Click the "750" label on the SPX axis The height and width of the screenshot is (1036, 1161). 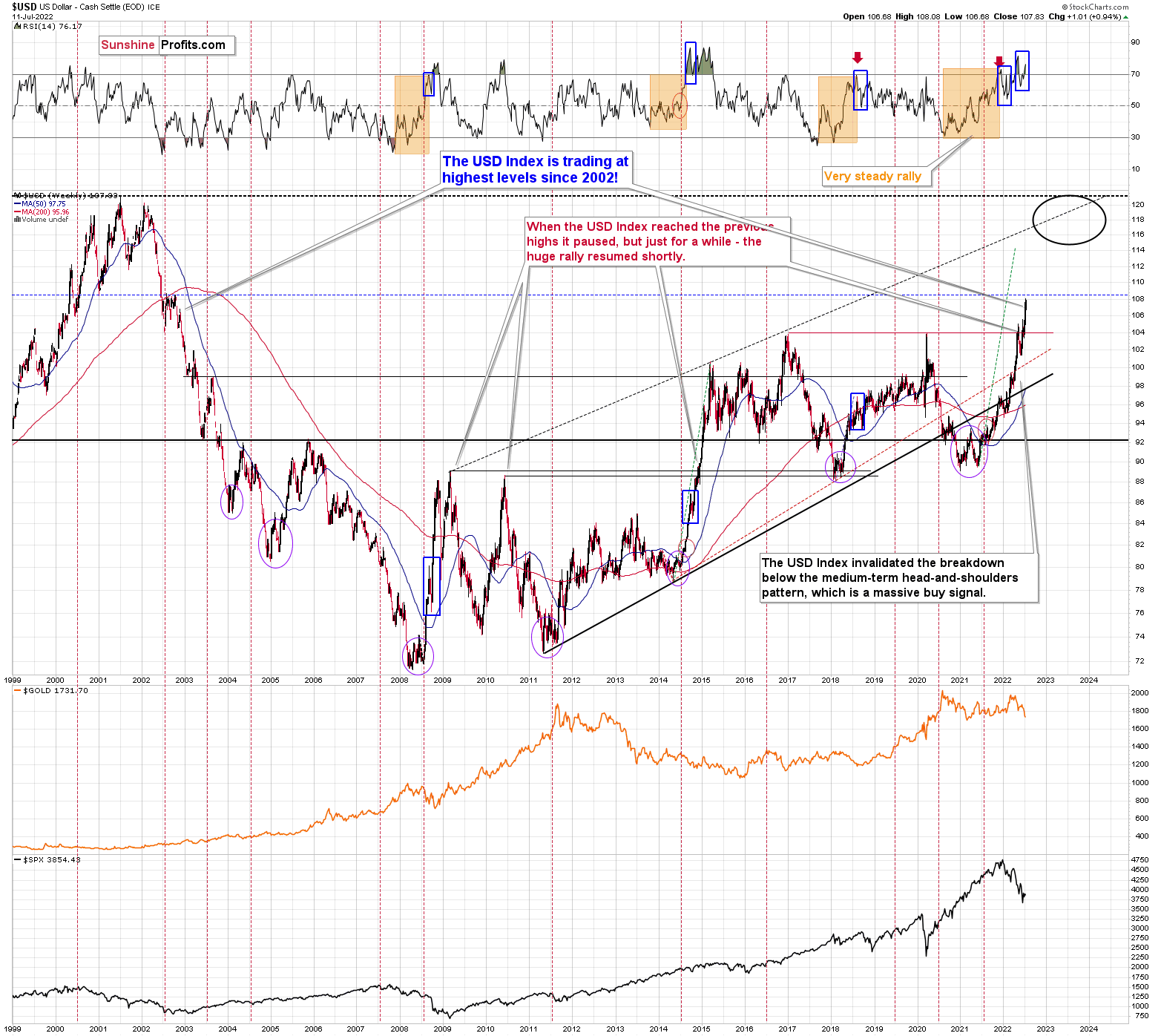point(1142,1016)
